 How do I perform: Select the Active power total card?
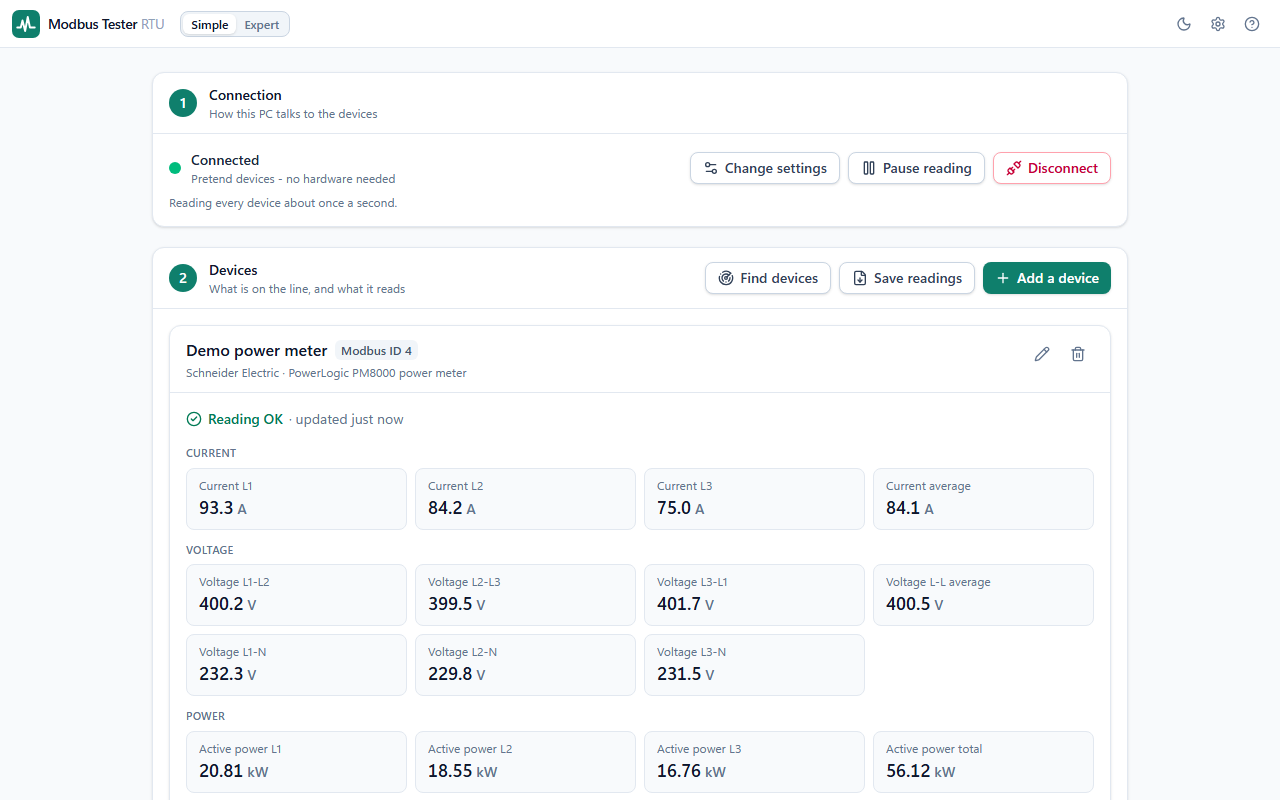983,762
